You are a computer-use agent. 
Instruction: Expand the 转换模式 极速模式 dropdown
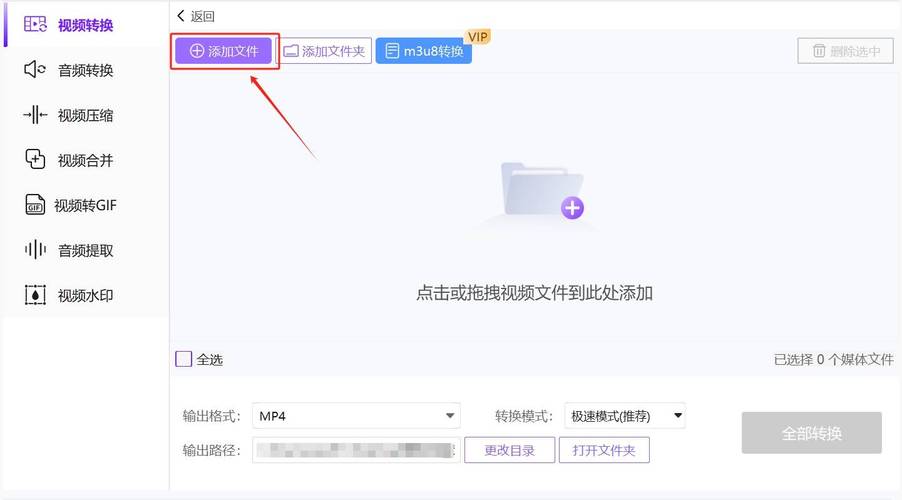(x=625, y=415)
